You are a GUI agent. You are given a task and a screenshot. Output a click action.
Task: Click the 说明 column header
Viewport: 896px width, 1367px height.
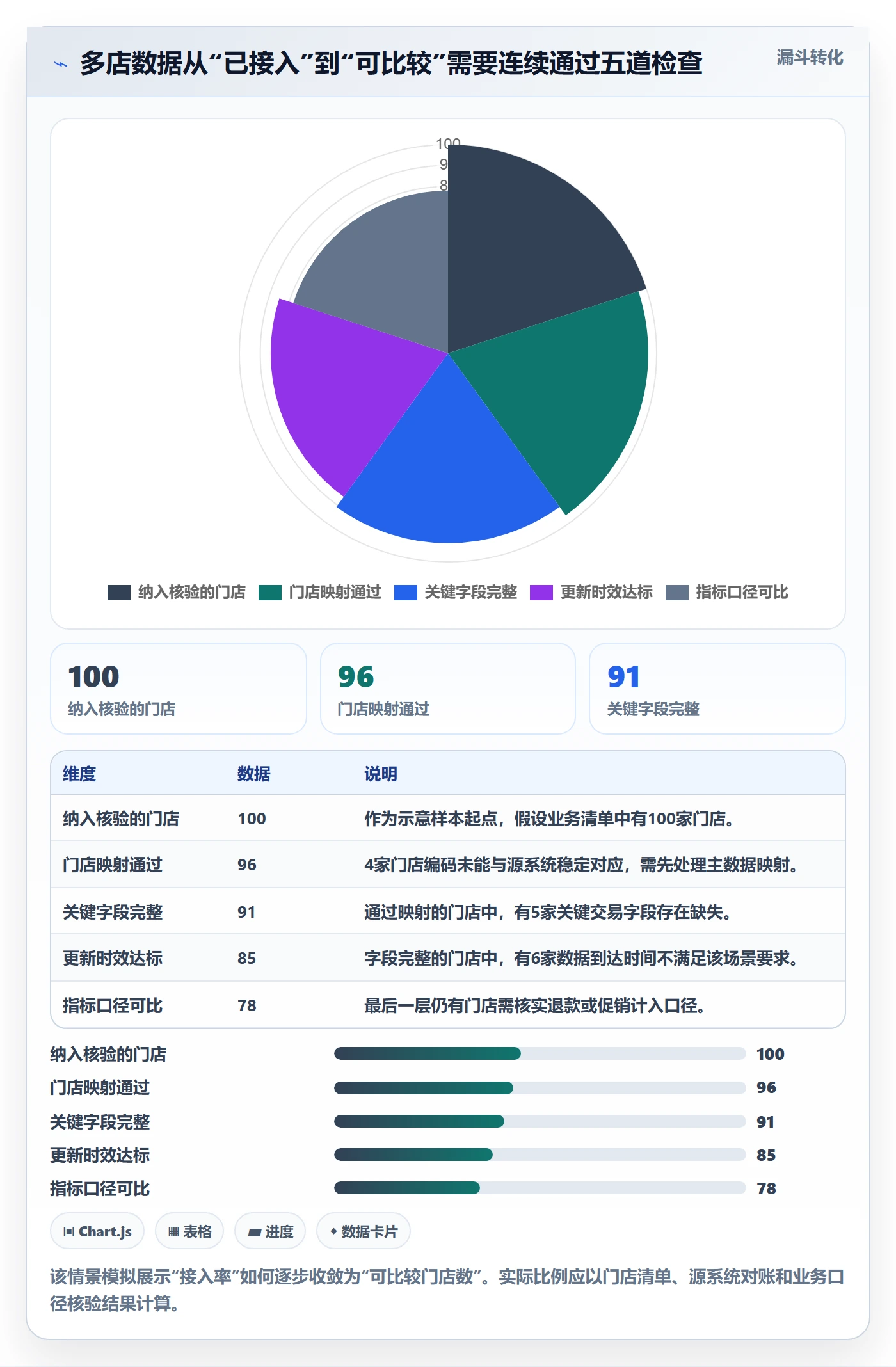click(x=381, y=774)
